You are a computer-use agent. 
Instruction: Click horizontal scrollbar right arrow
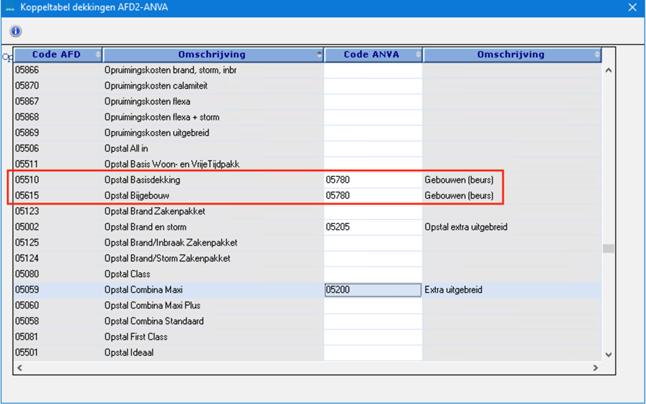[x=594, y=367]
